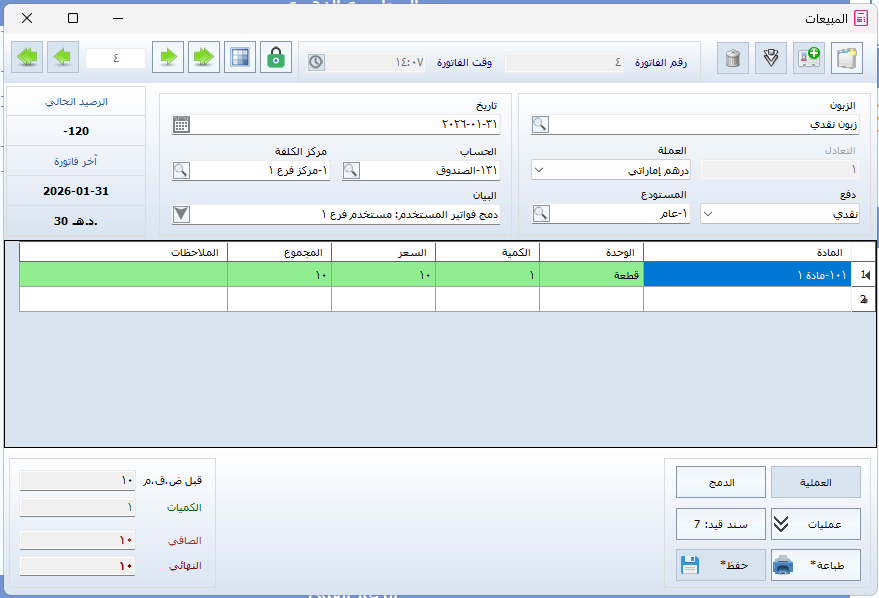Open the warehouse lookup beside ١-عام
Screen dimensions: 879x598
tap(540, 213)
